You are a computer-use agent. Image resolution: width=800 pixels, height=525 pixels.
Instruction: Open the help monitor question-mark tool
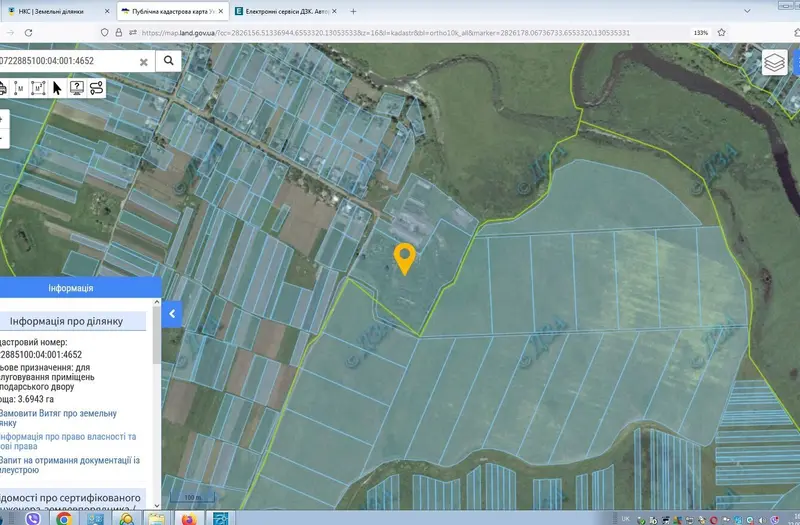(x=77, y=88)
